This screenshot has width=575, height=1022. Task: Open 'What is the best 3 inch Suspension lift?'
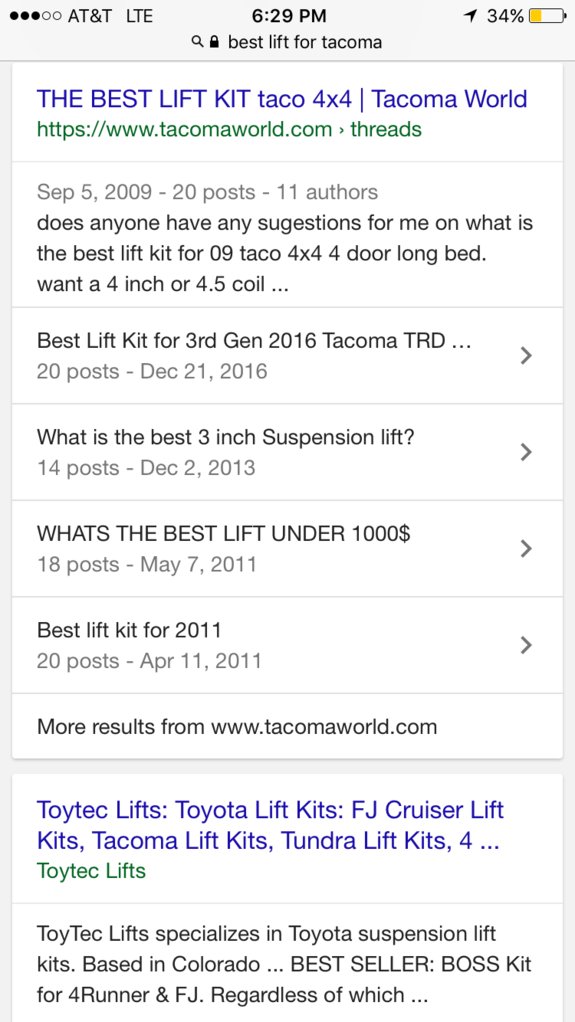pyautogui.click(x=288, y=452)
